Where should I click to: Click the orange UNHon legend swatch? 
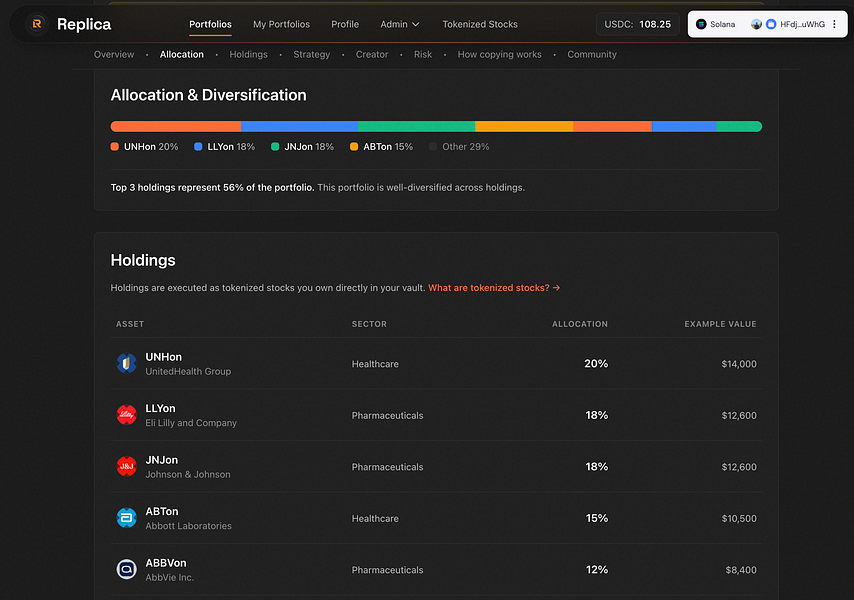[x=114, y=146]
